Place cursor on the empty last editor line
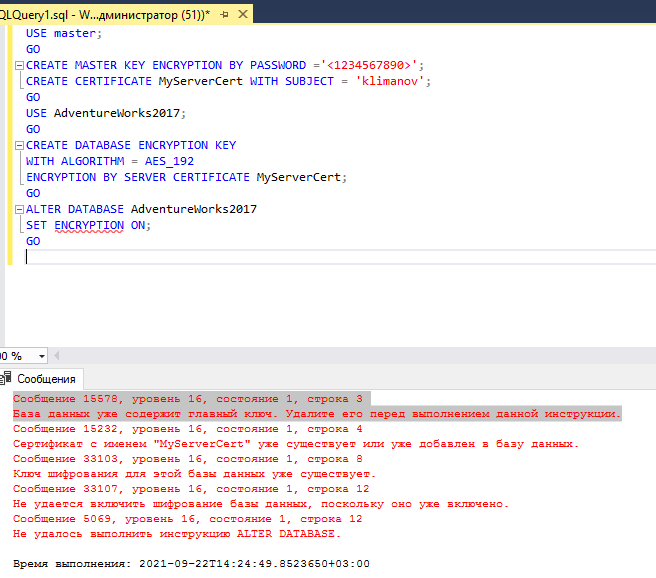 341,257
